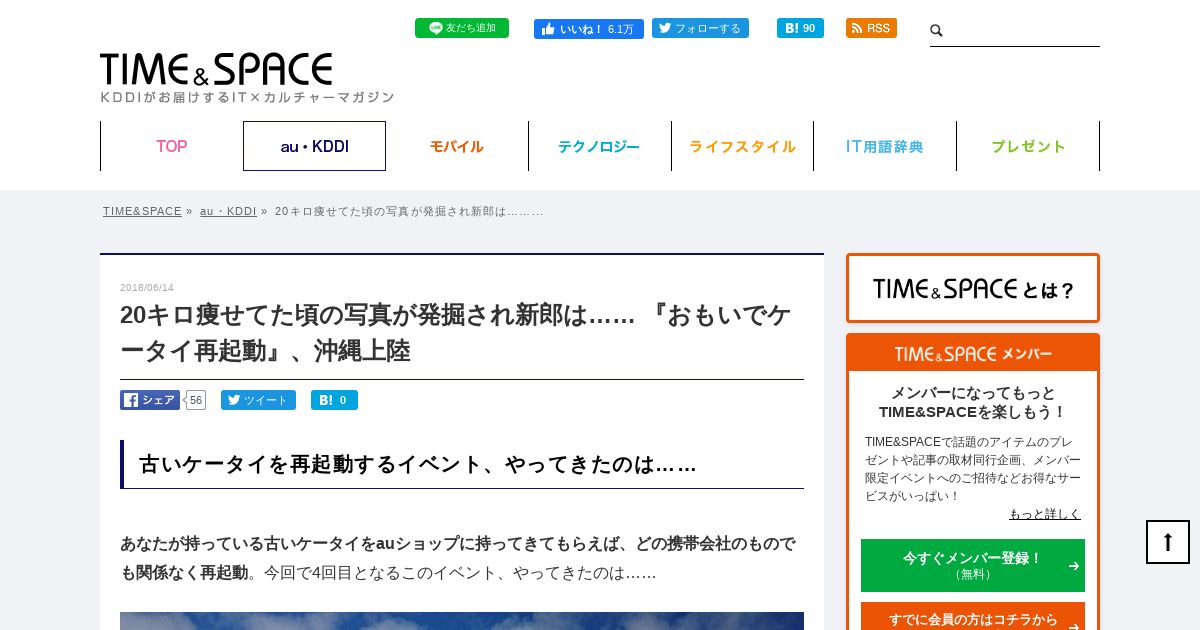Click the article ツイート button

[258, 400]
